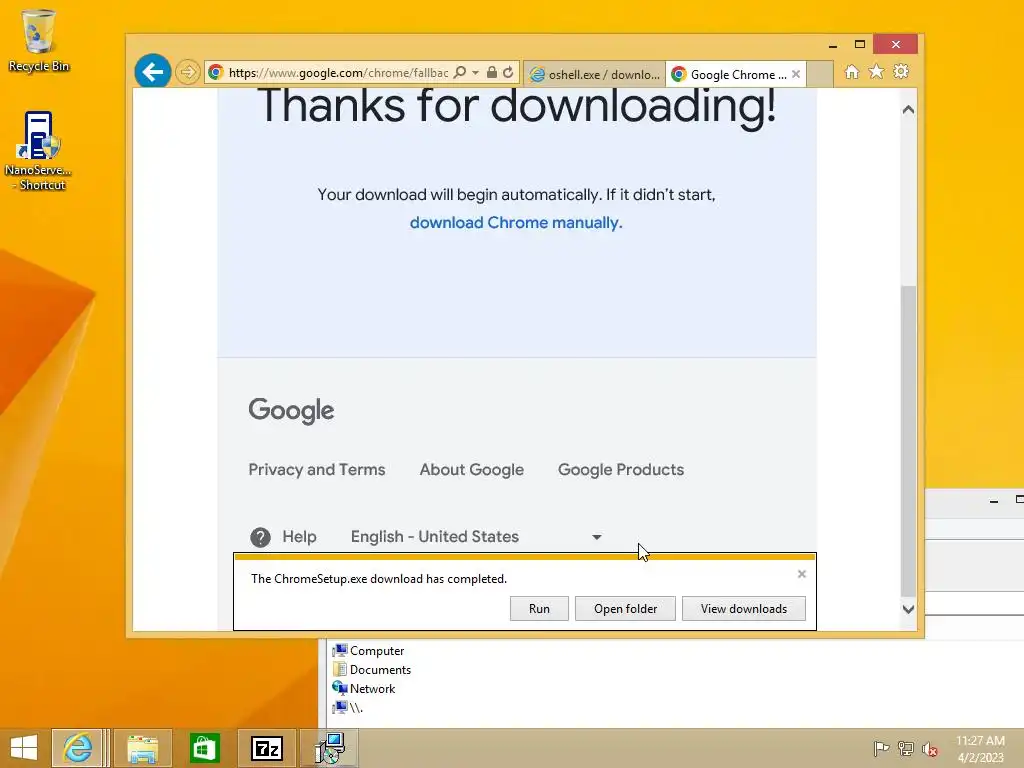
Task: Click the muted volume tray icon
Action: [x=929, y=749]
